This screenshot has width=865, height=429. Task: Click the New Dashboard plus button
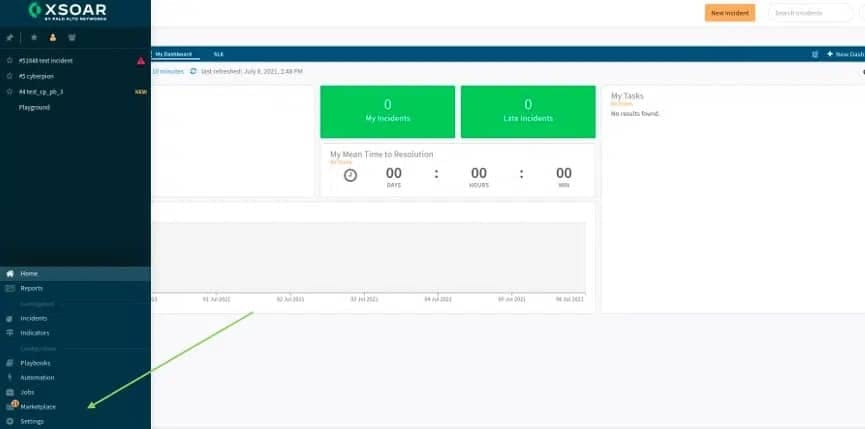[844, 54]
